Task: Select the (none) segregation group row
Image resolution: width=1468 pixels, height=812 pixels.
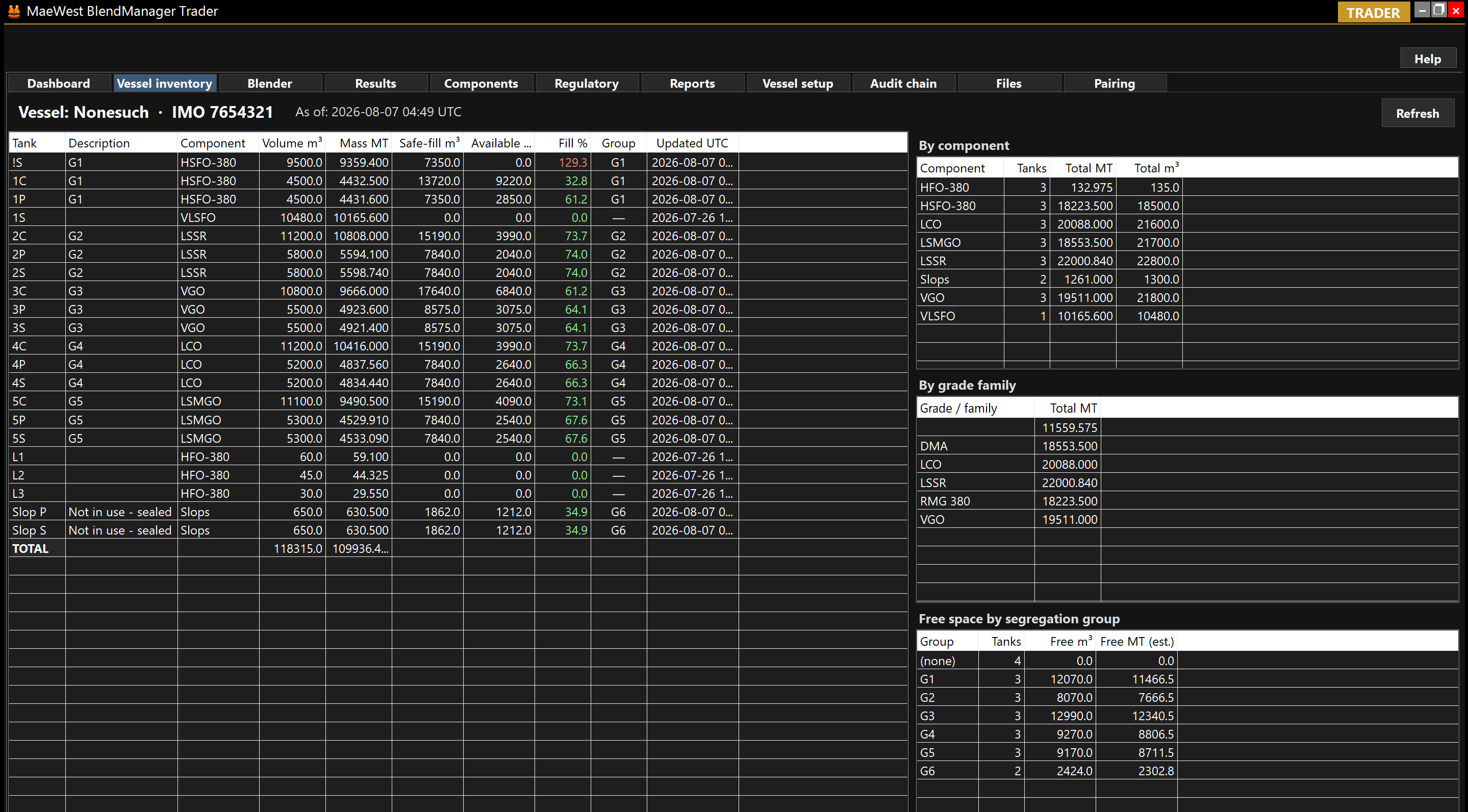Action: coord(1187,661)
